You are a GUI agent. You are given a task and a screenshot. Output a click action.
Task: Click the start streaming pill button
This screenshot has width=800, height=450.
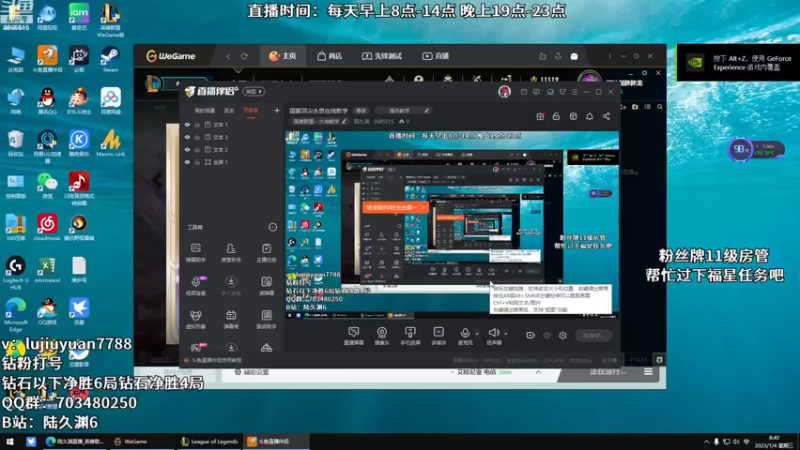pos(594,335)
